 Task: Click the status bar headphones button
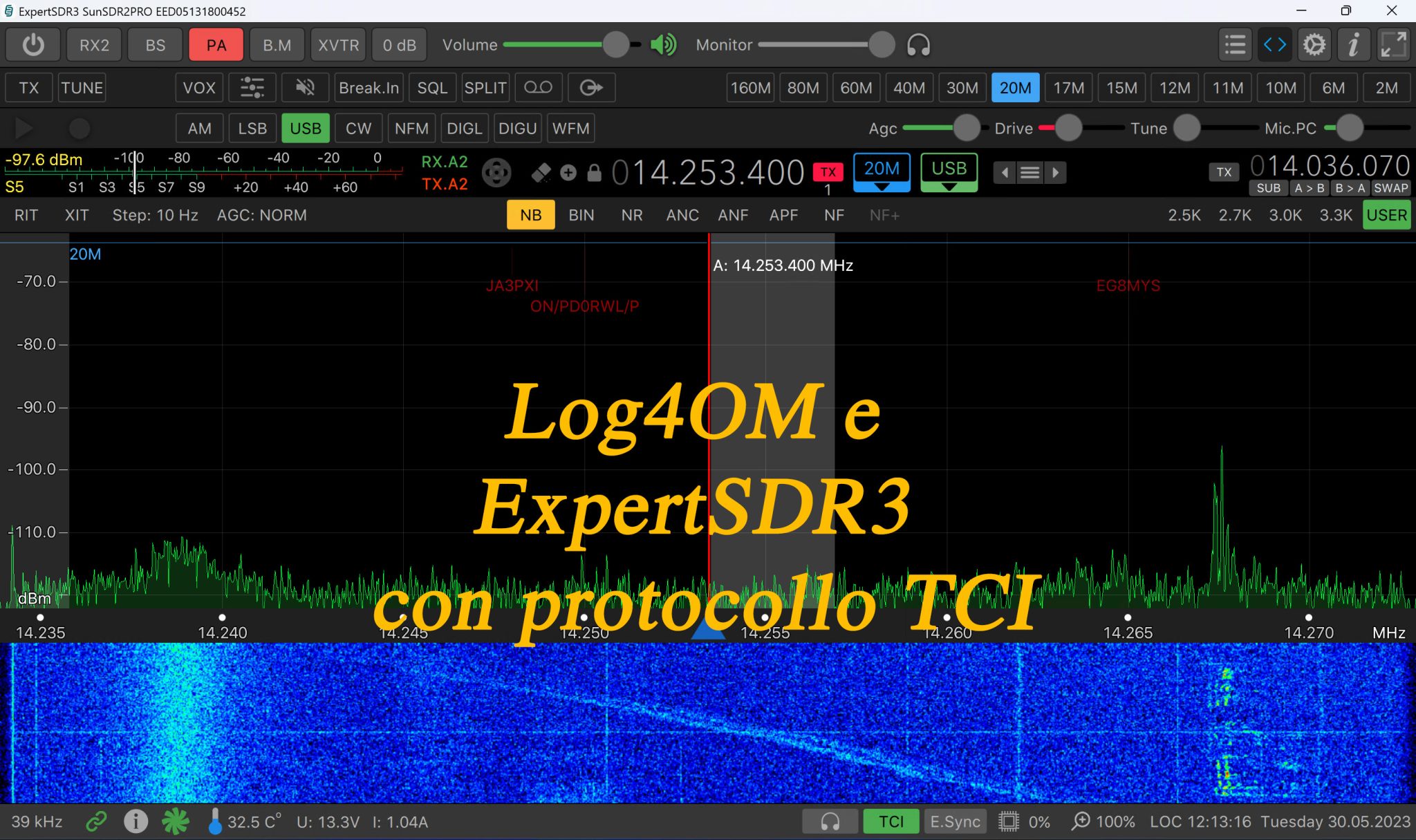pyautogui.click(x=830, y=821)
